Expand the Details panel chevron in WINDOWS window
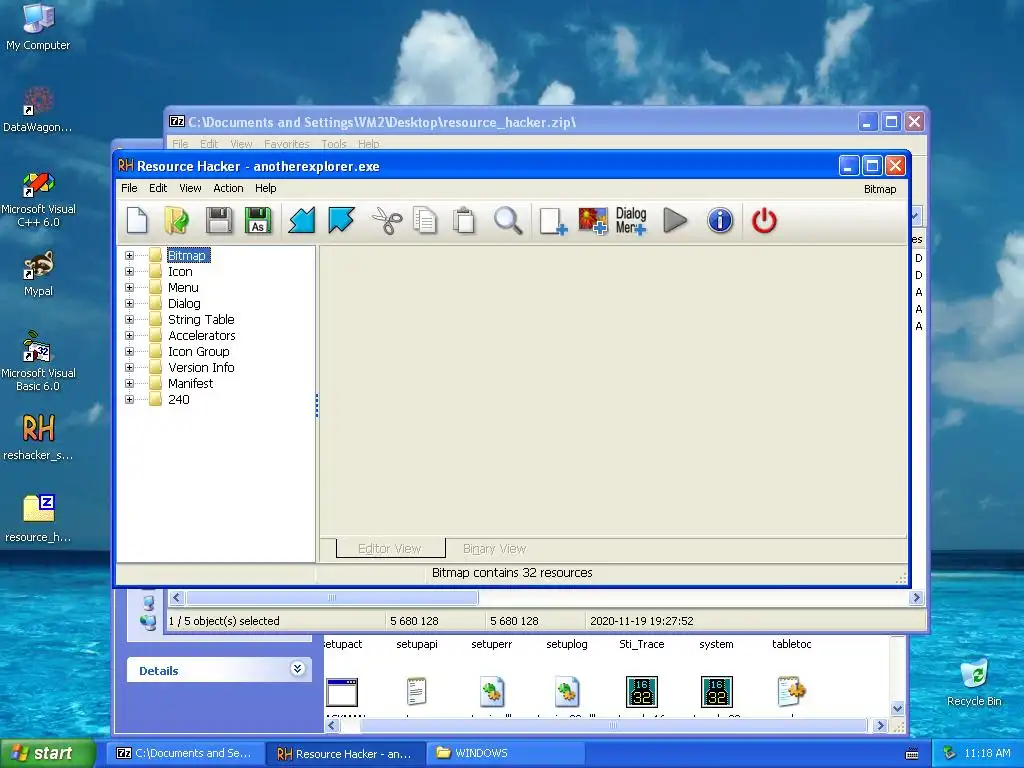 tap(297, 669)
